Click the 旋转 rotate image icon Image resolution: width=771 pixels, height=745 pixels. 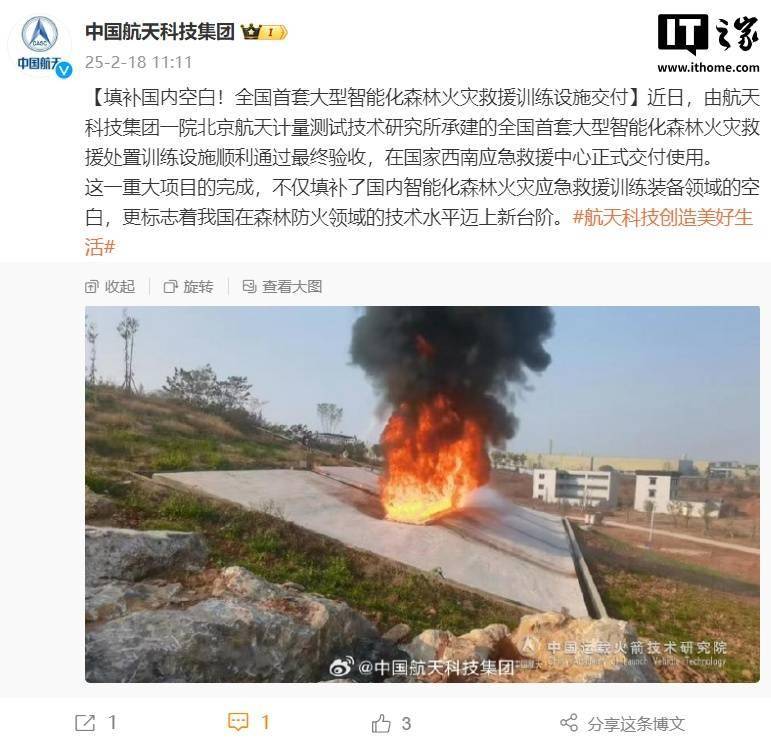(170, 287)
